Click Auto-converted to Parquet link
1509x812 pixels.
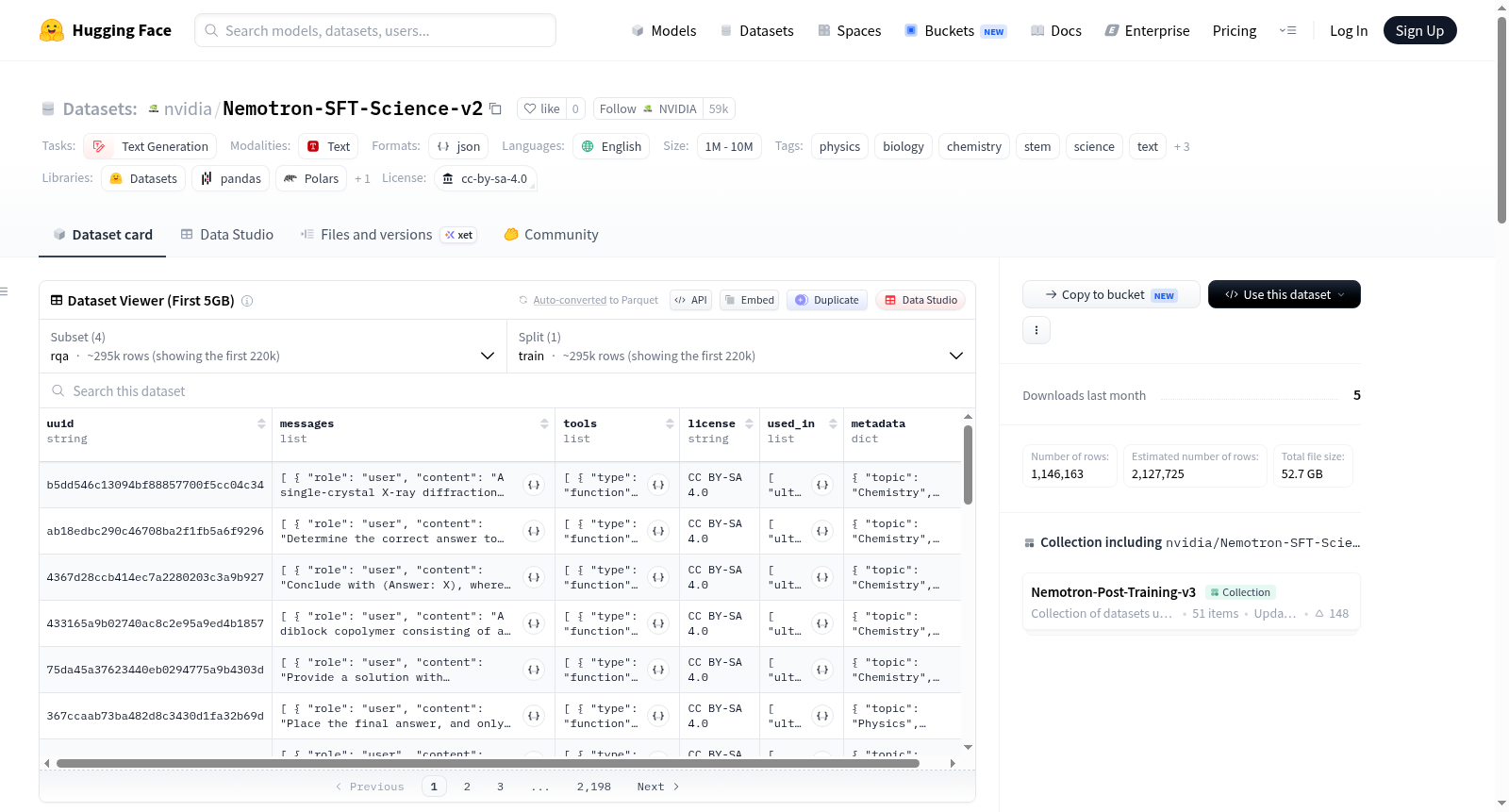[570, 300]
